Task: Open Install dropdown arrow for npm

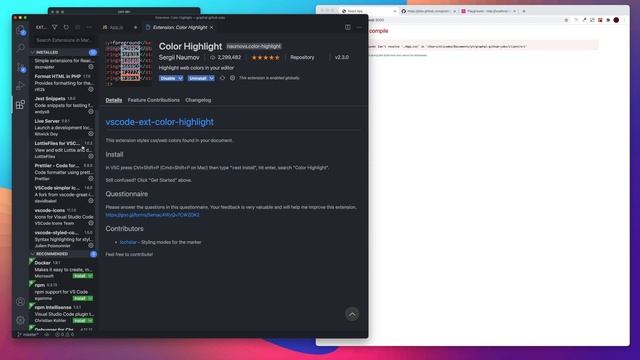Action: pos(90,298)
